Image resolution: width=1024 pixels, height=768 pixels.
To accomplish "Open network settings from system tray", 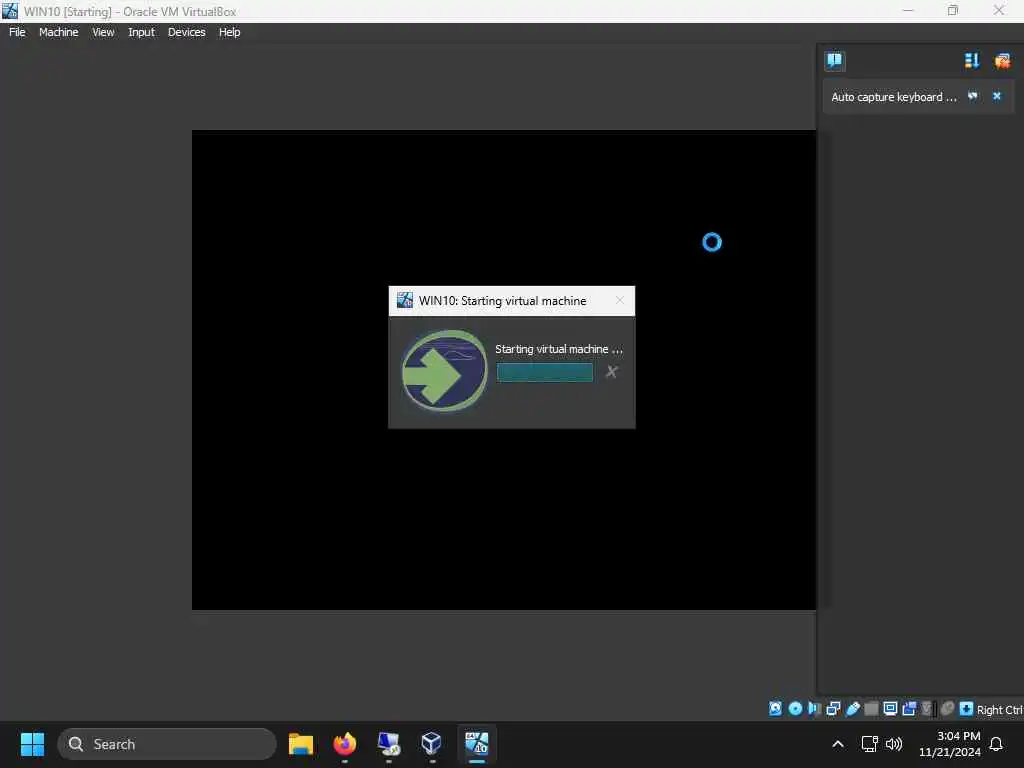I will 869,744.
